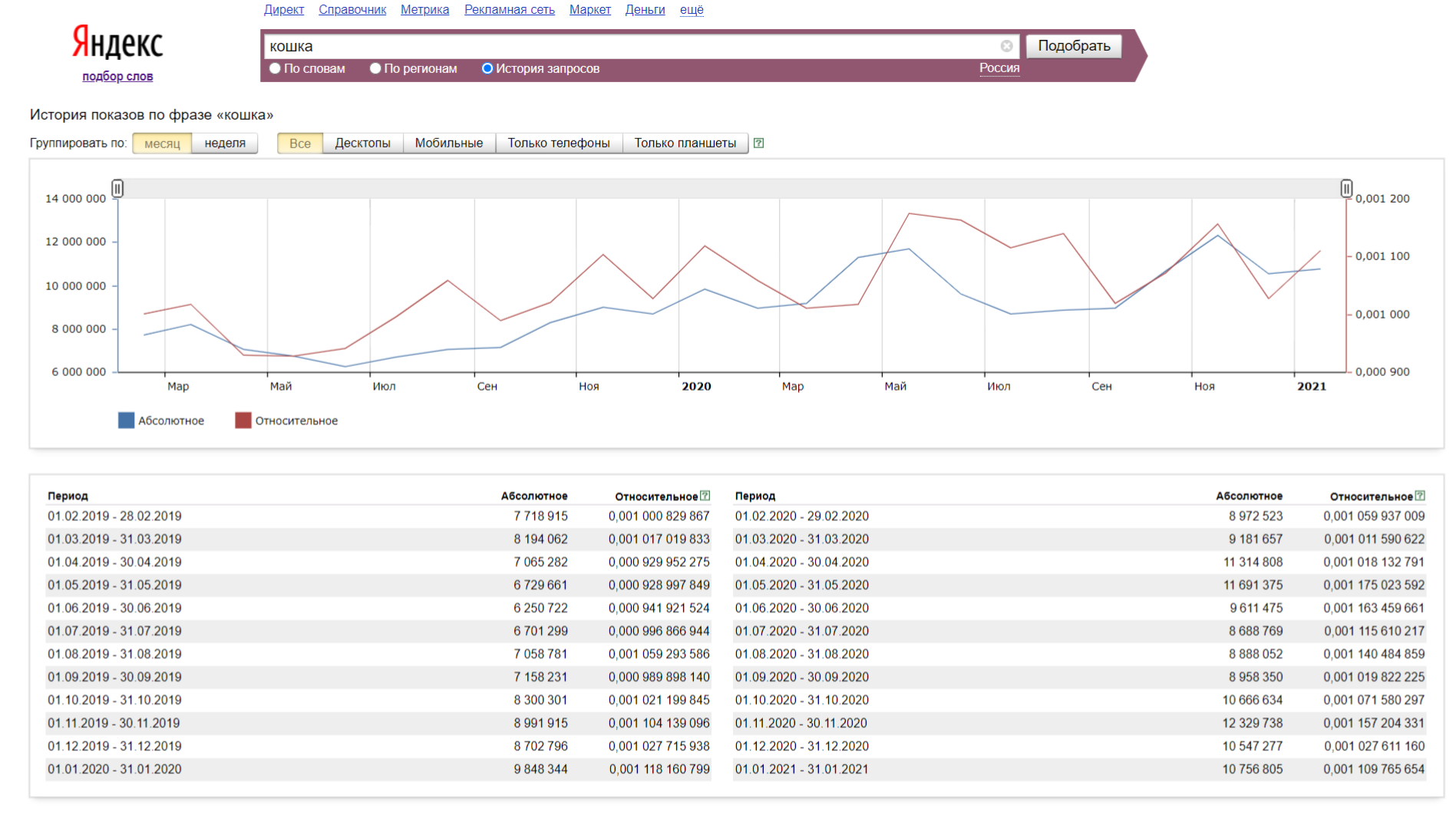1456x818 pixels.
Task: Click the 'подбор слов' link
Action: [117, 77]
